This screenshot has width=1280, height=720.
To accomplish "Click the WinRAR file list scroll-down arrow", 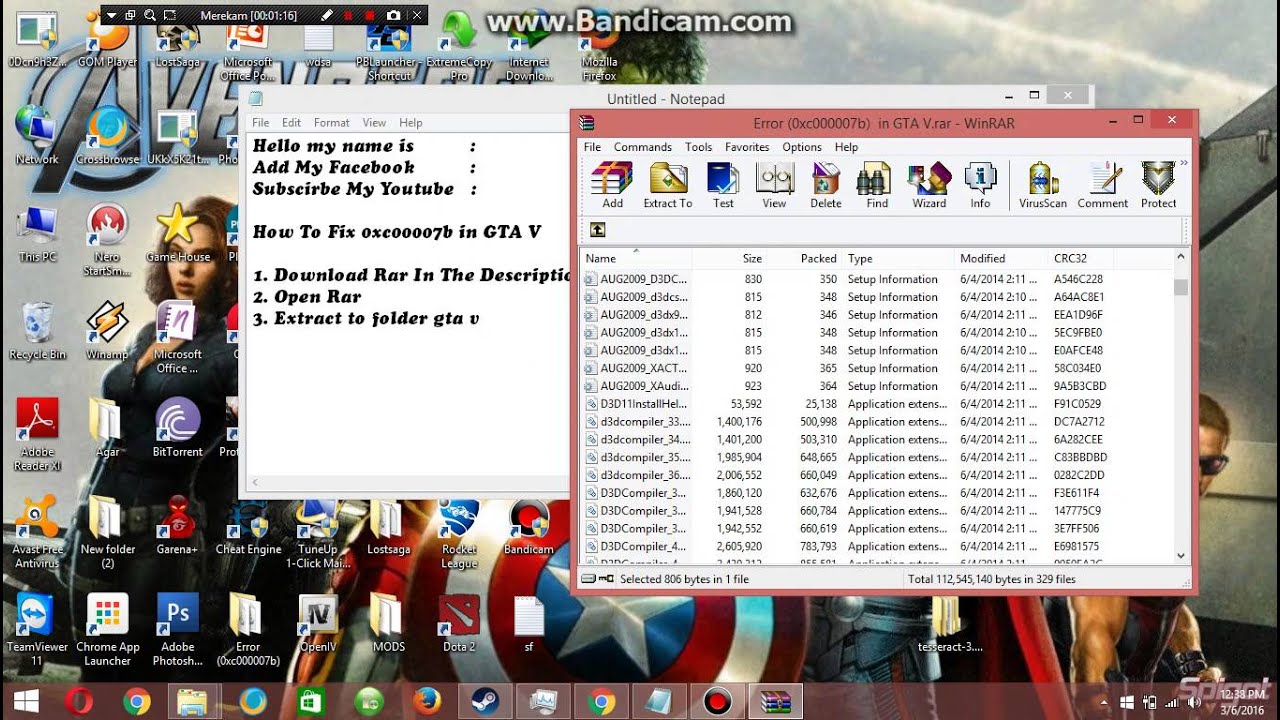I will [1181, 555].
